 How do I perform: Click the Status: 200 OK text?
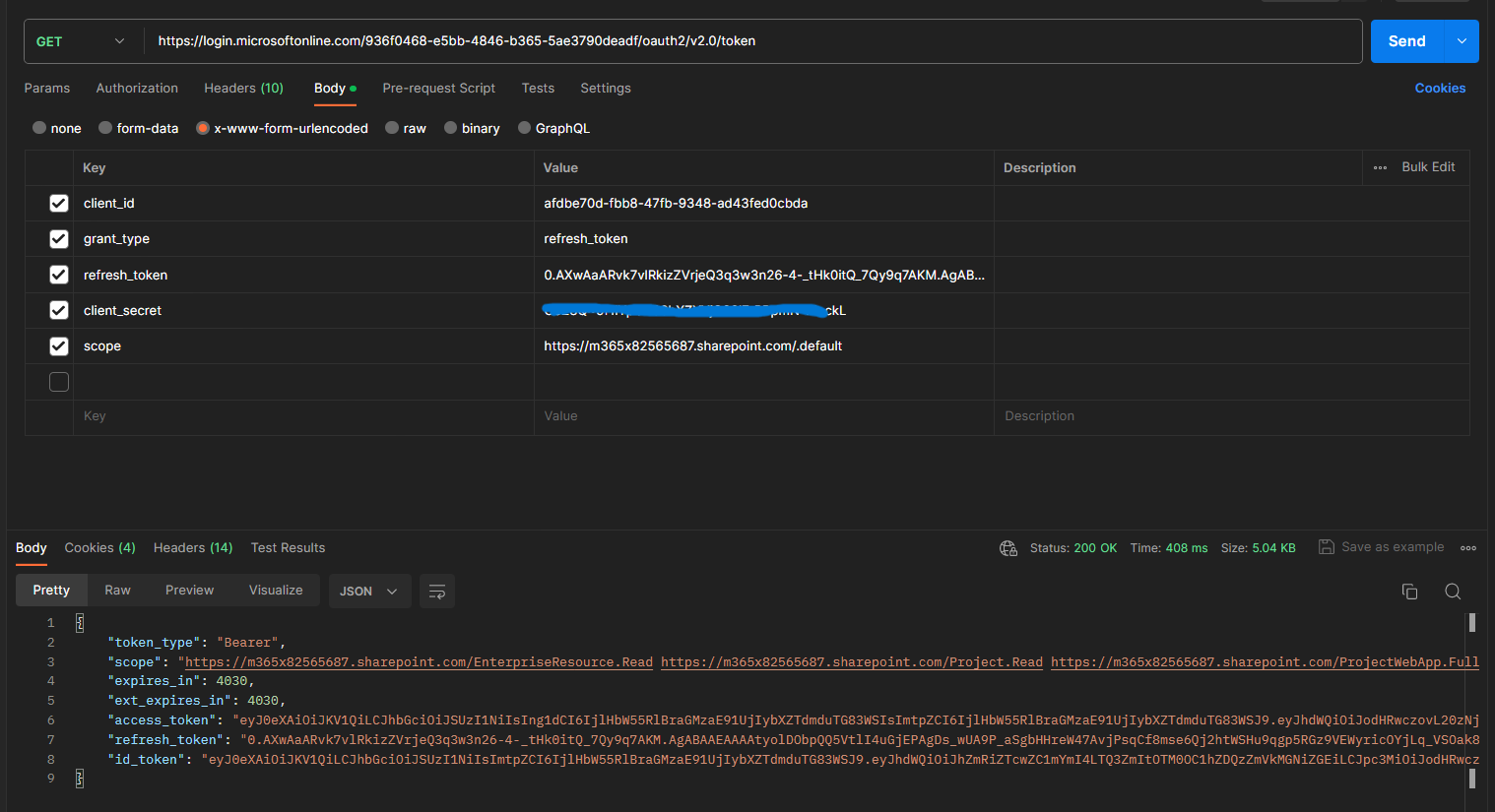click(1073, 548)
